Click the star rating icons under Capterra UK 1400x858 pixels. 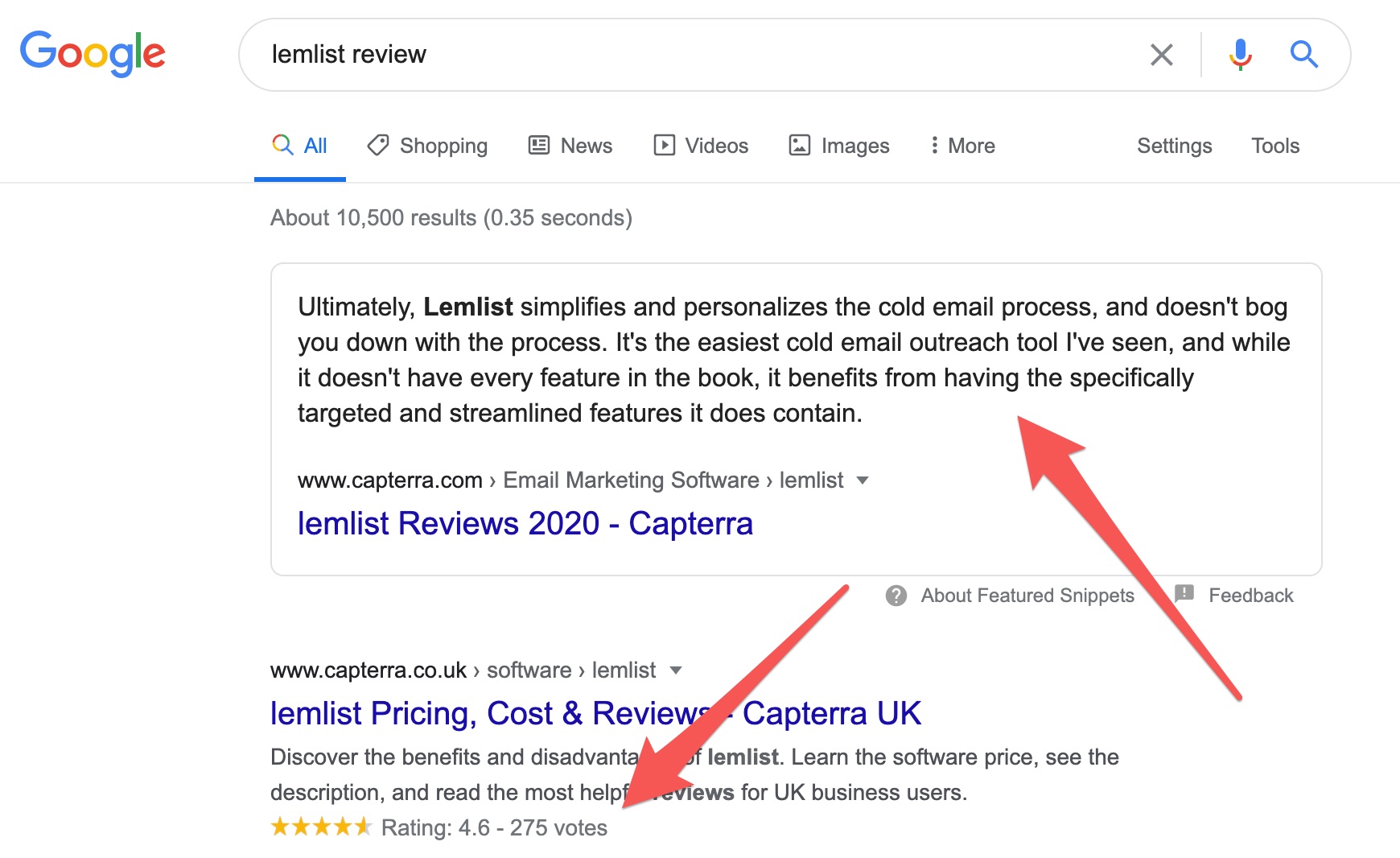click(321, 827)
